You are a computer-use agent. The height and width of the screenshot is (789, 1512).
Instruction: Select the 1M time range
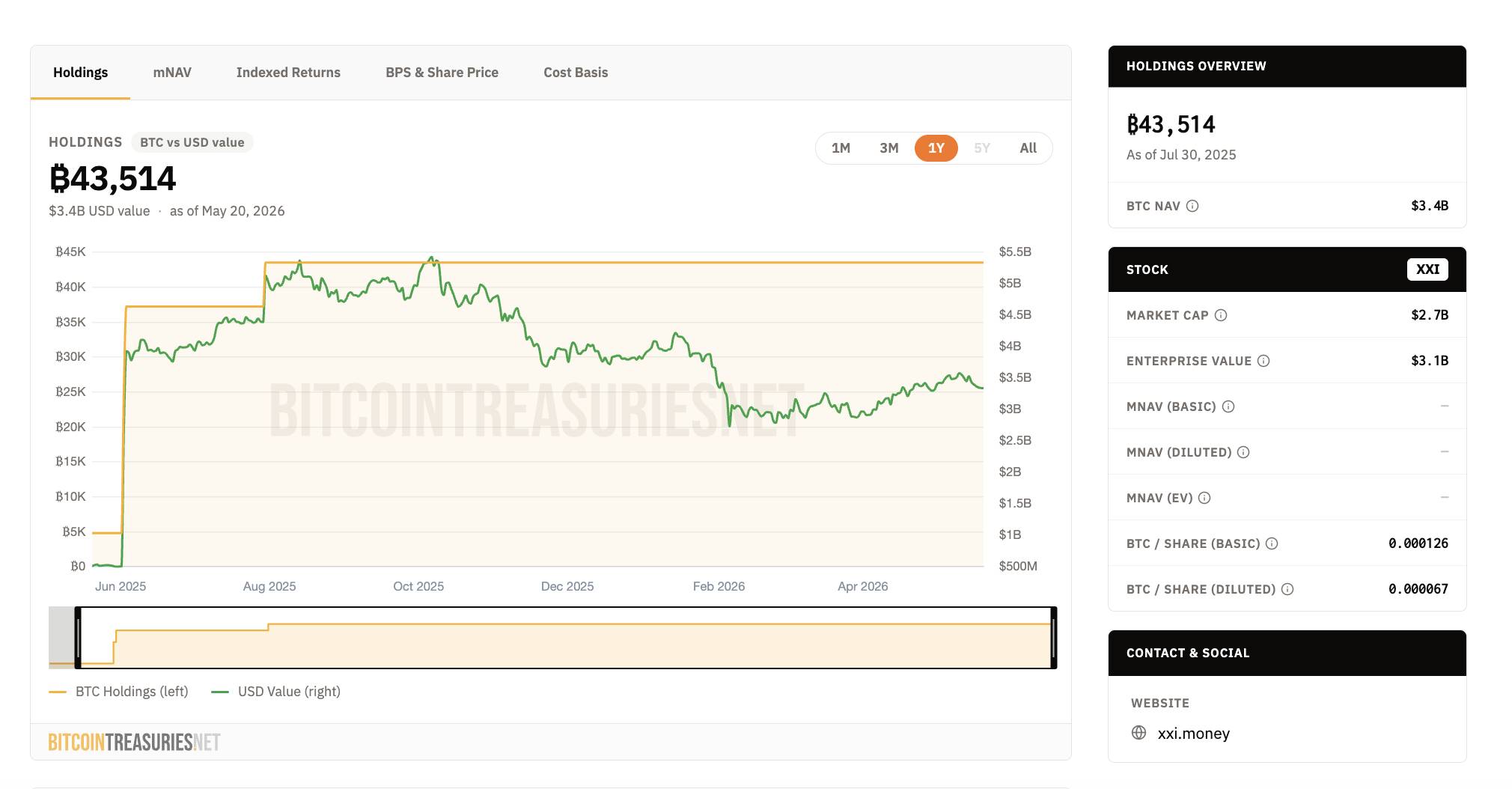(841, 148)
